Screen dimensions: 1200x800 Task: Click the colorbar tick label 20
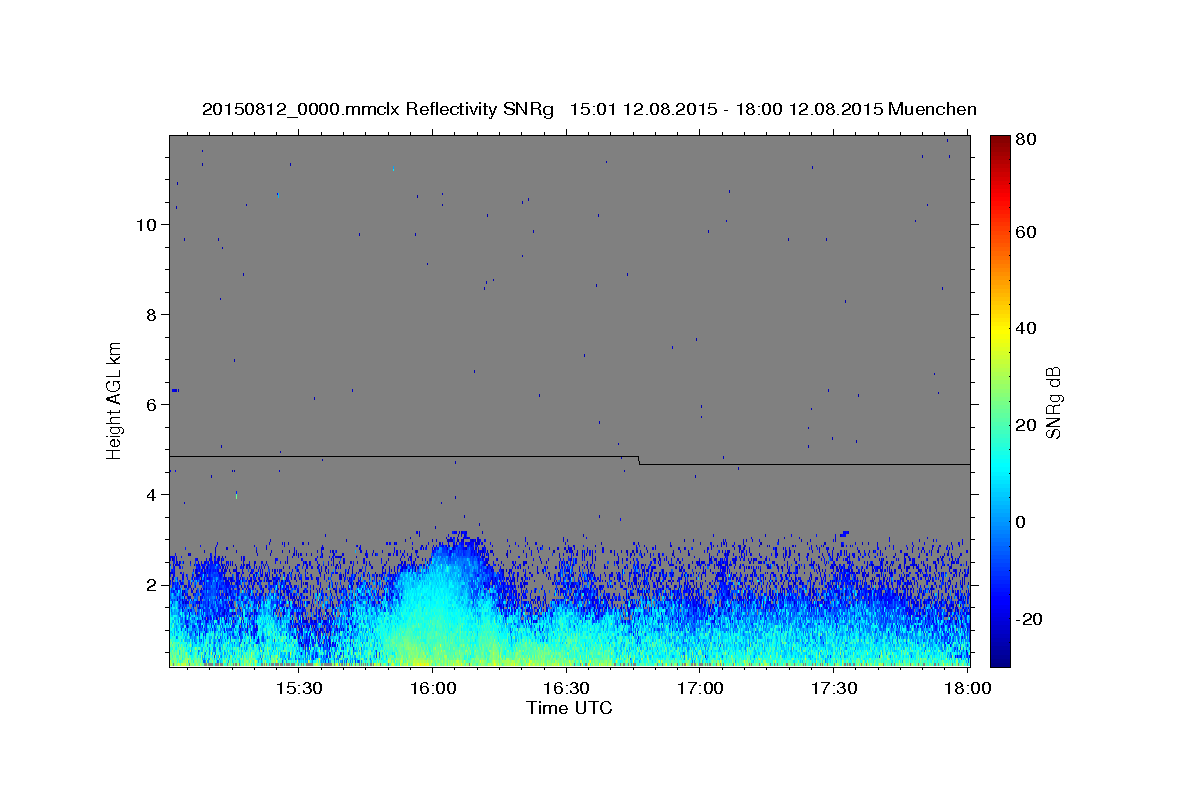pos(1025,425)
